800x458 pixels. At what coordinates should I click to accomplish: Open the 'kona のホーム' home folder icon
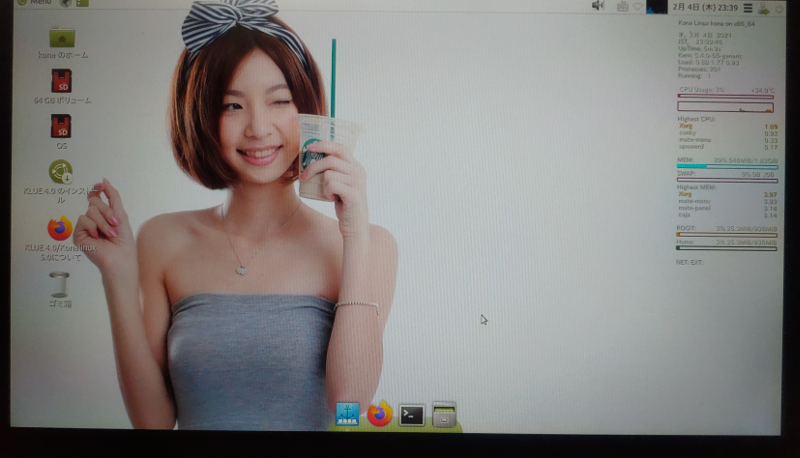[x=62, y=42]
